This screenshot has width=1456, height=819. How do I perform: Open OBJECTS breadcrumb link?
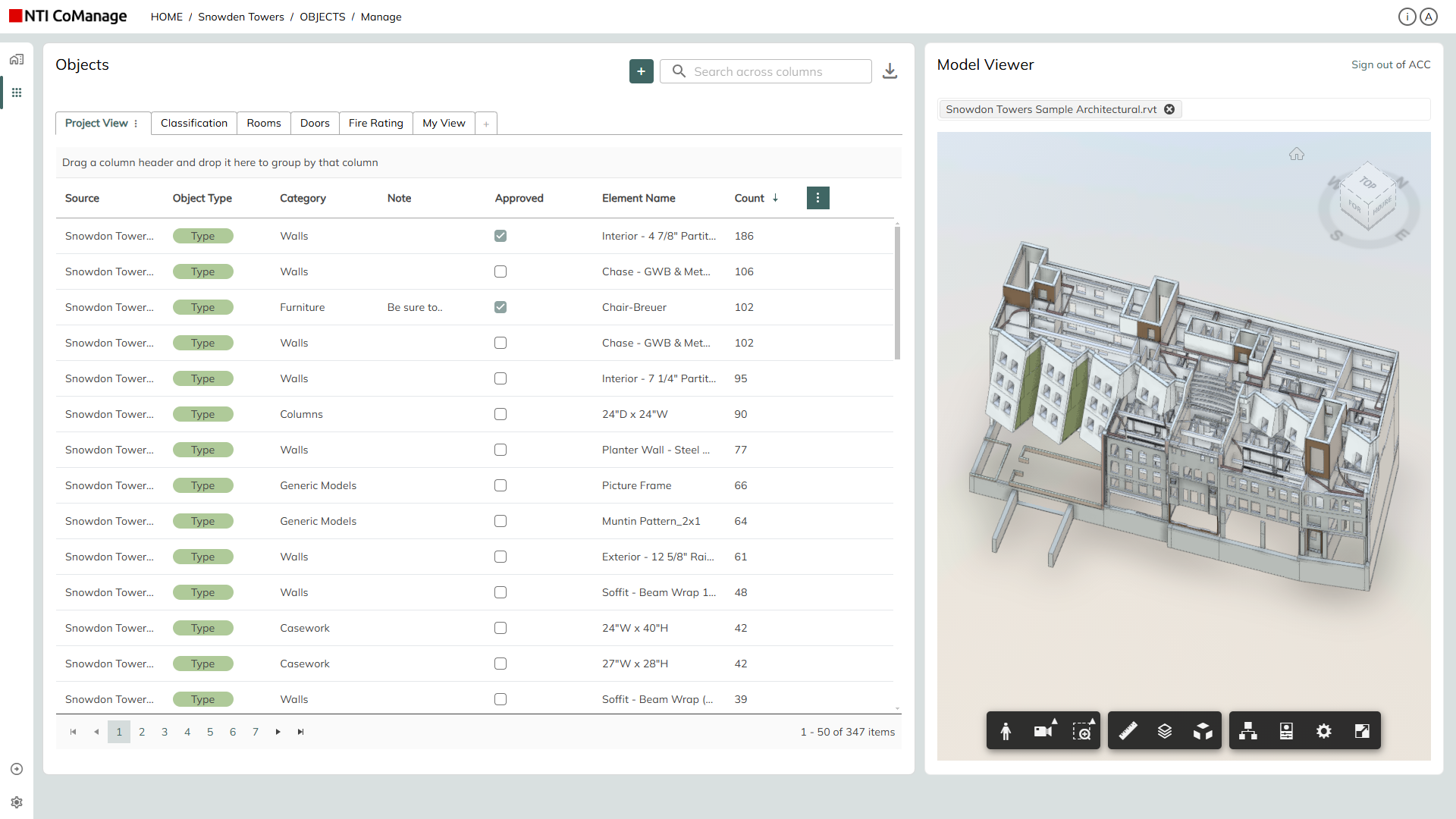[x=322, y=17]
